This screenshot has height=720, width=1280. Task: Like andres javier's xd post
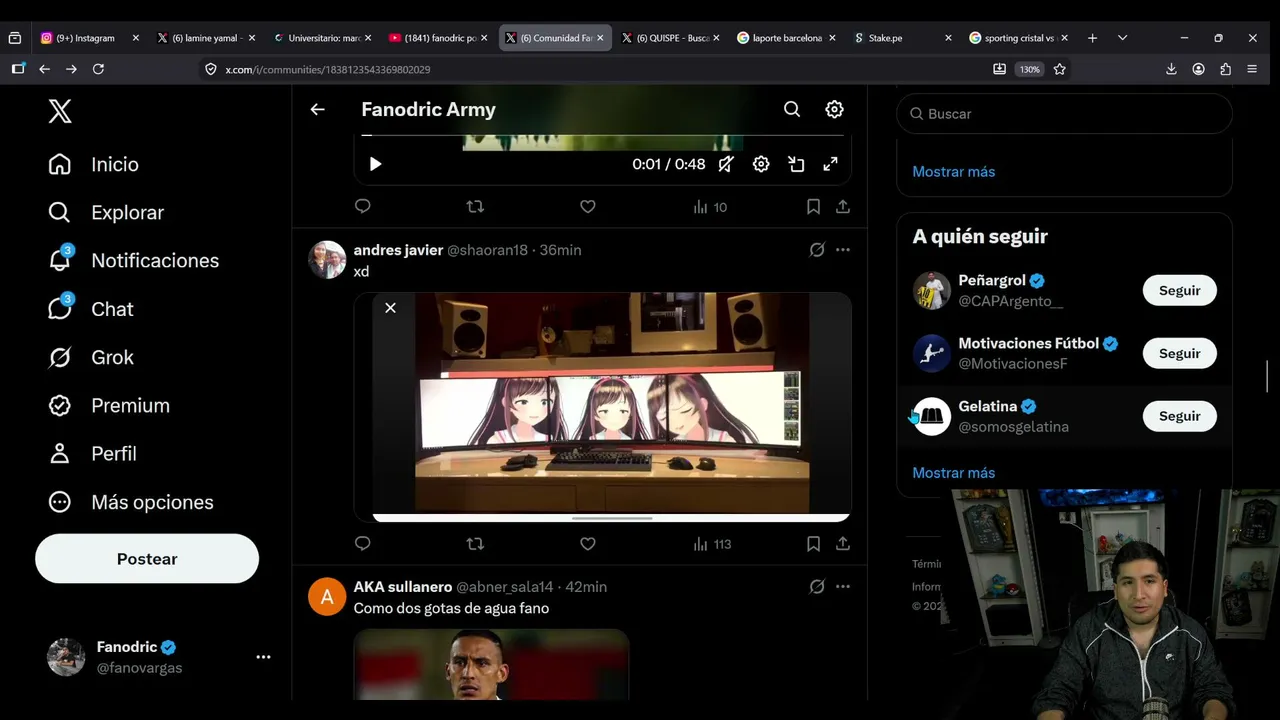(x=588, y=544)
